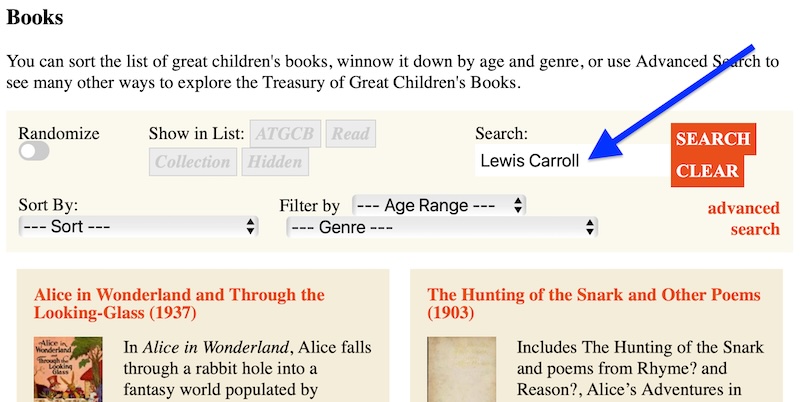Toggle the Randomize switch

(x=34, y=151)
